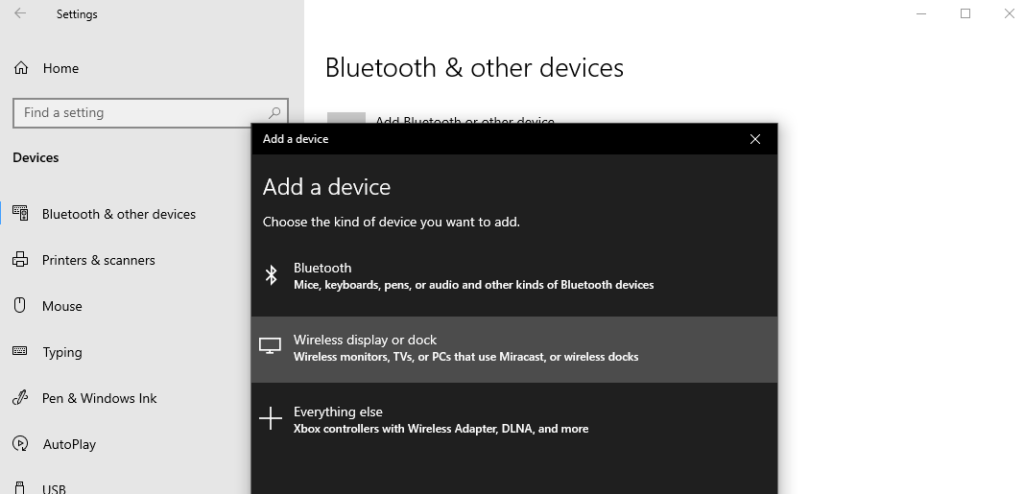The width and height of the screenshot is (1024, 494).
Task: Maximize the Settings window
Action: click(x=965, y=14)
